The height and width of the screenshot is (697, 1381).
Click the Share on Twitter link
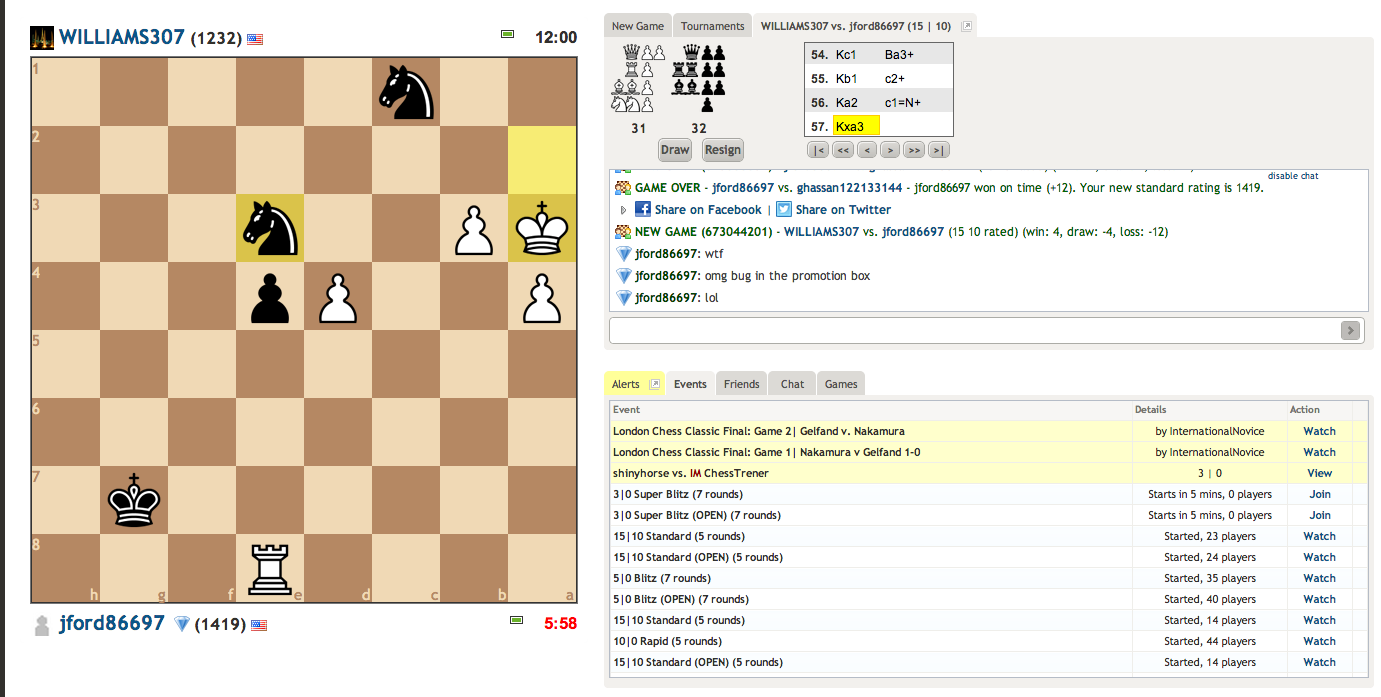(843, 210)
